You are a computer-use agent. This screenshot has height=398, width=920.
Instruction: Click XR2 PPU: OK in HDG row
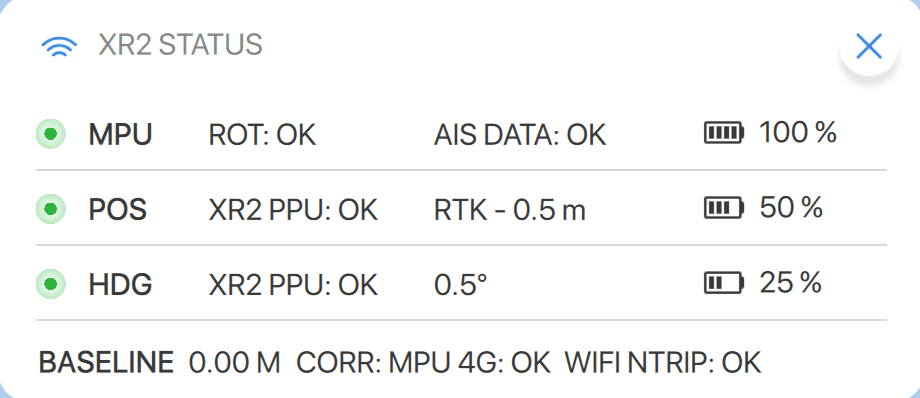[293, 285]
